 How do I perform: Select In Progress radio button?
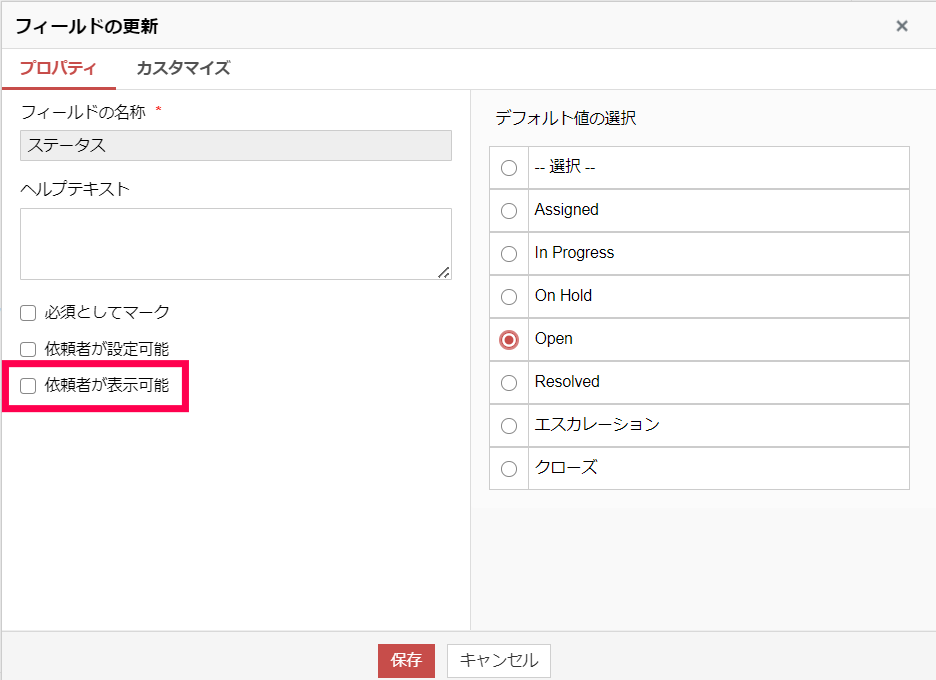tap(509, 254)
